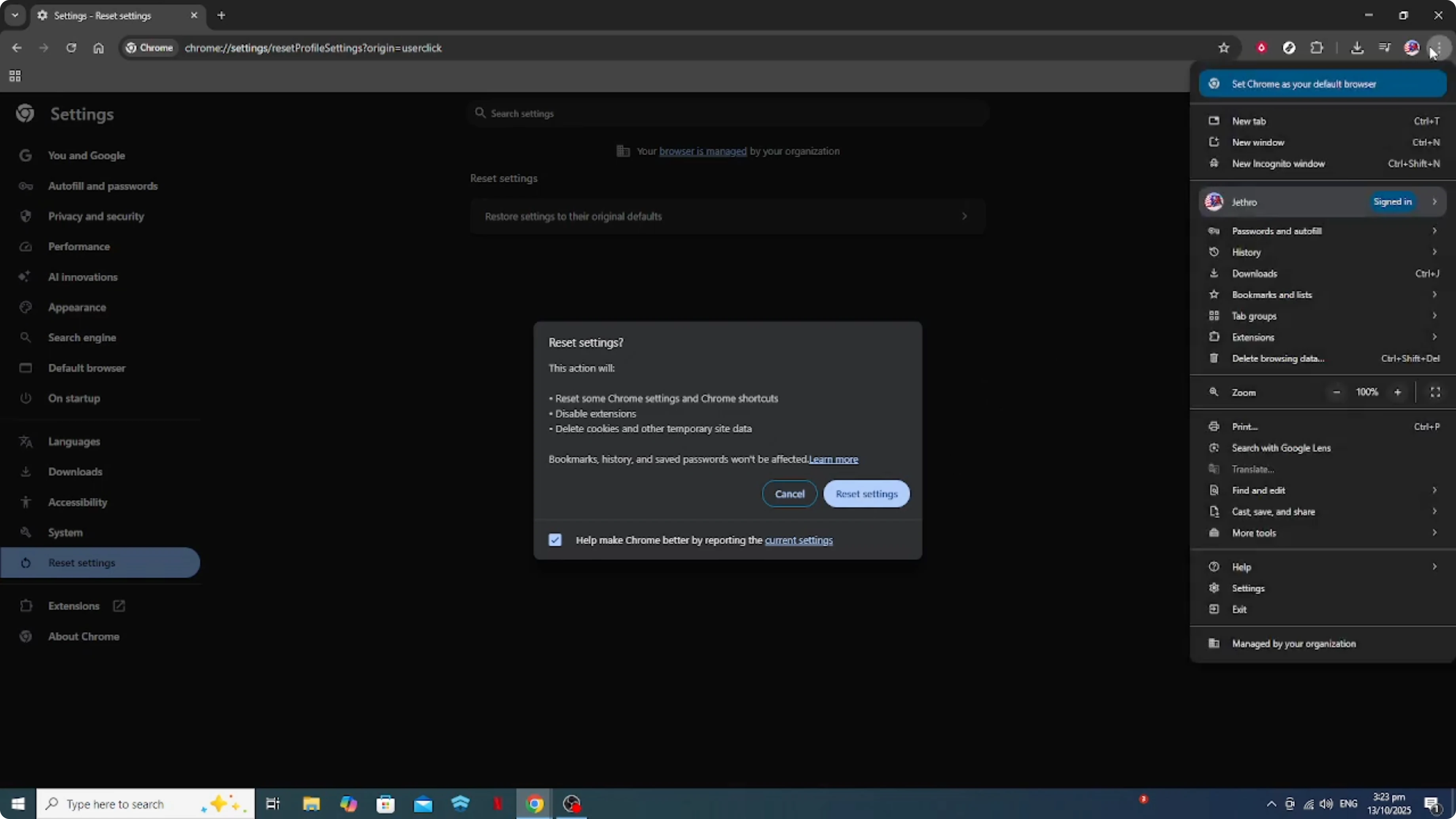Choose Search with Google Lens

tap(1323, 448)
